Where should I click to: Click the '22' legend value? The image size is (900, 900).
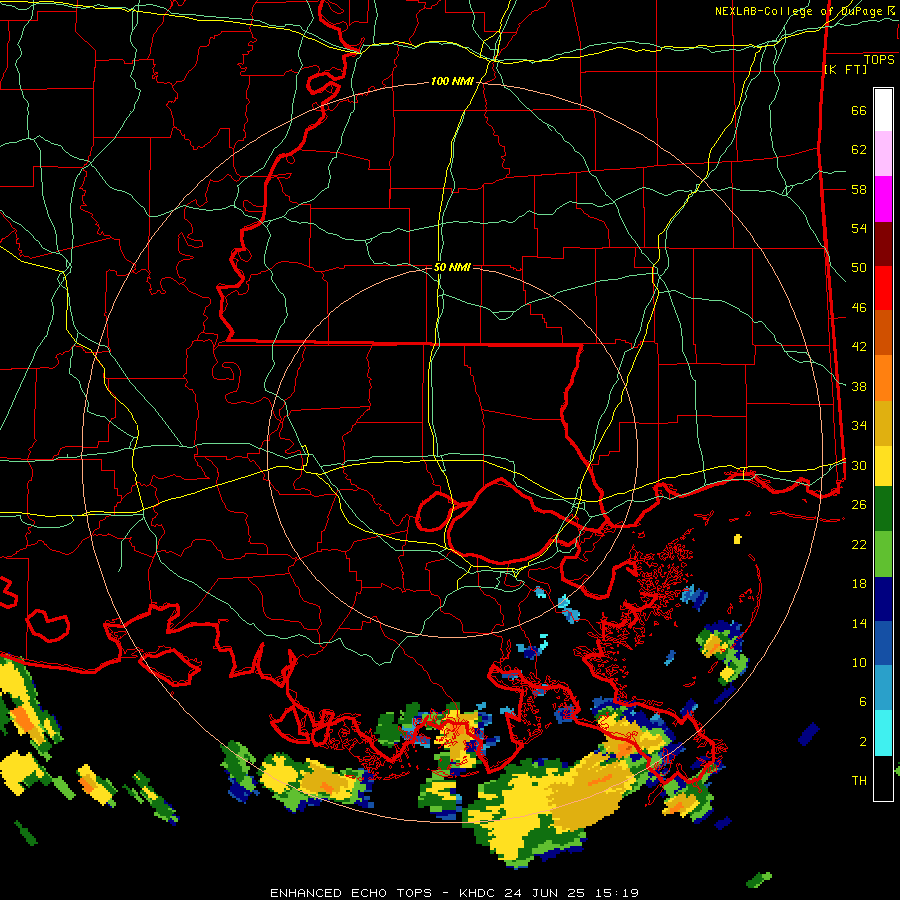(x=859, y=544)
